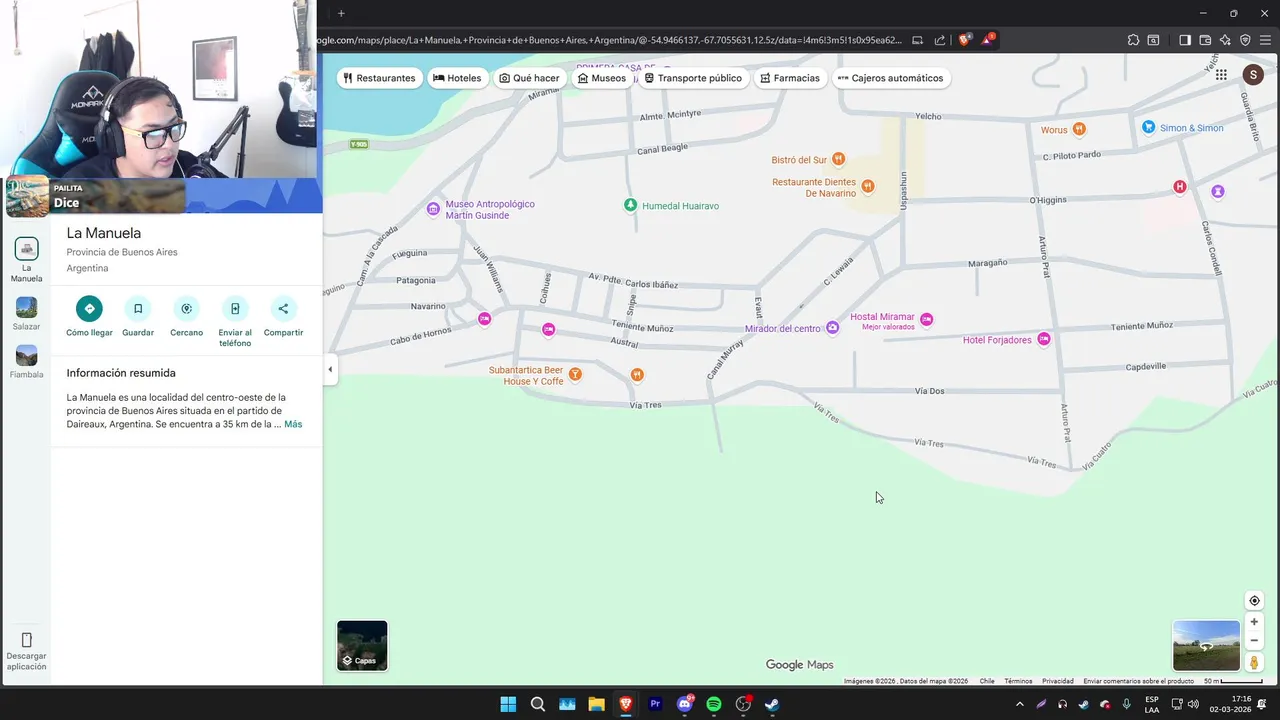Filter map by Restaurantes
1280x720 pixels.
pyautogui.click(x=379, y=78)
